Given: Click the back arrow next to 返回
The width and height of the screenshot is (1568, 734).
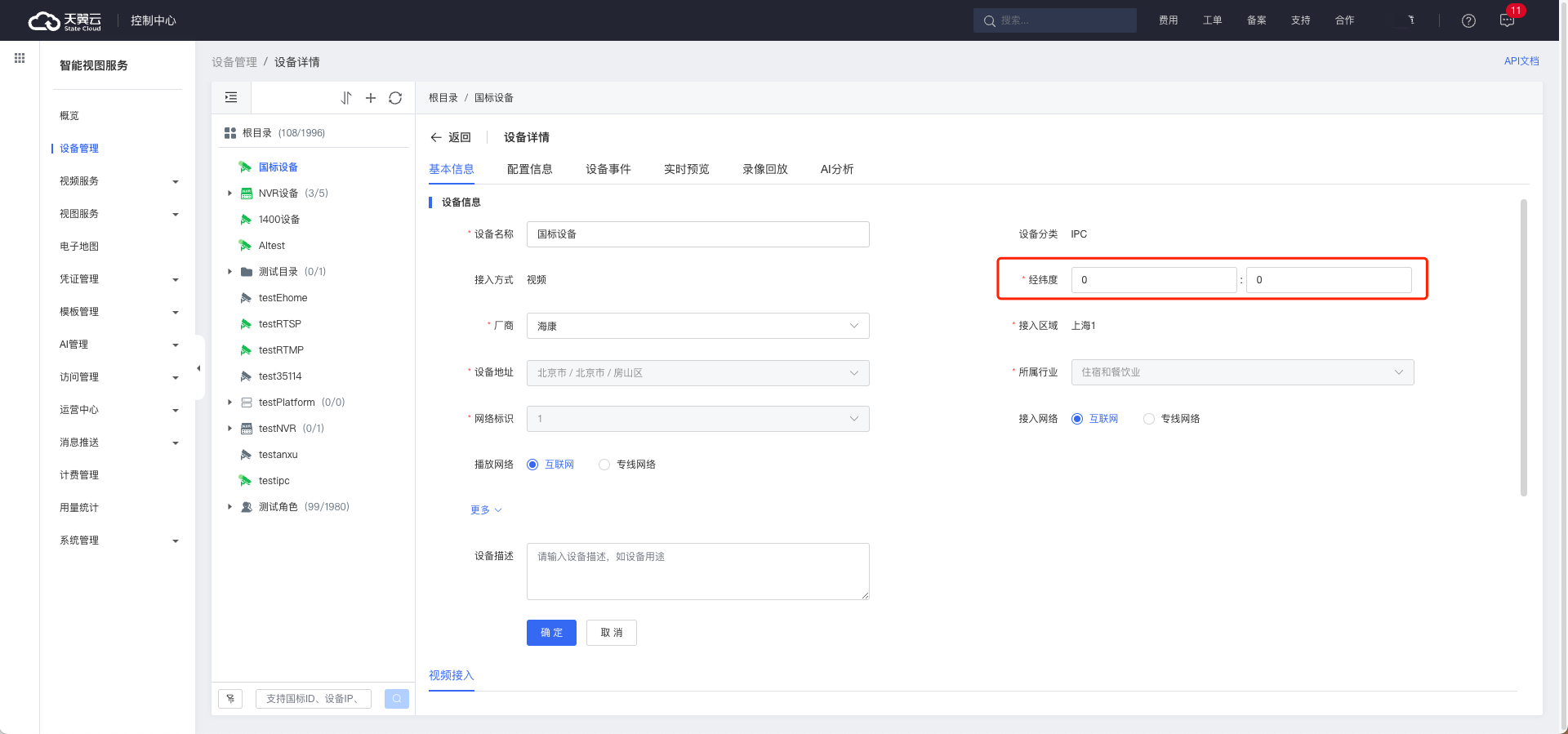Looking at the screenshot, I should [436, 137].
